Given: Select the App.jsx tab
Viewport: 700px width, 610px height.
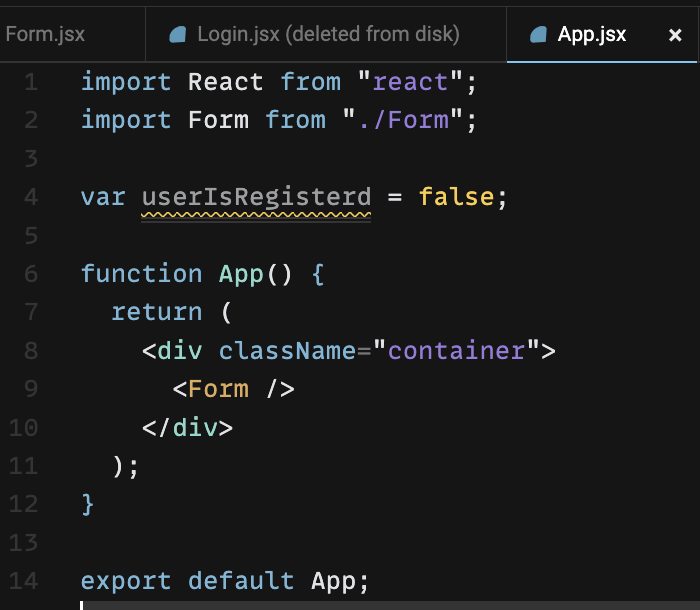Looking at the screenshot, I should [x=601, y=34].
